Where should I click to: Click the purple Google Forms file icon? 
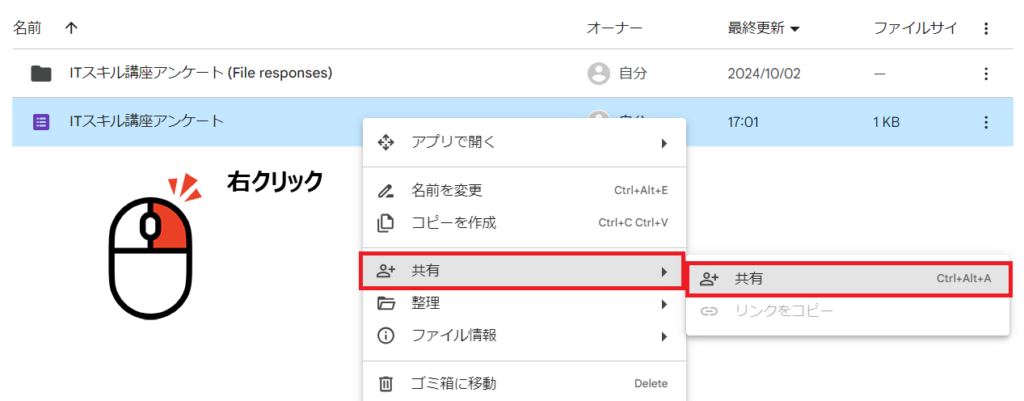[x=41, y=122]
